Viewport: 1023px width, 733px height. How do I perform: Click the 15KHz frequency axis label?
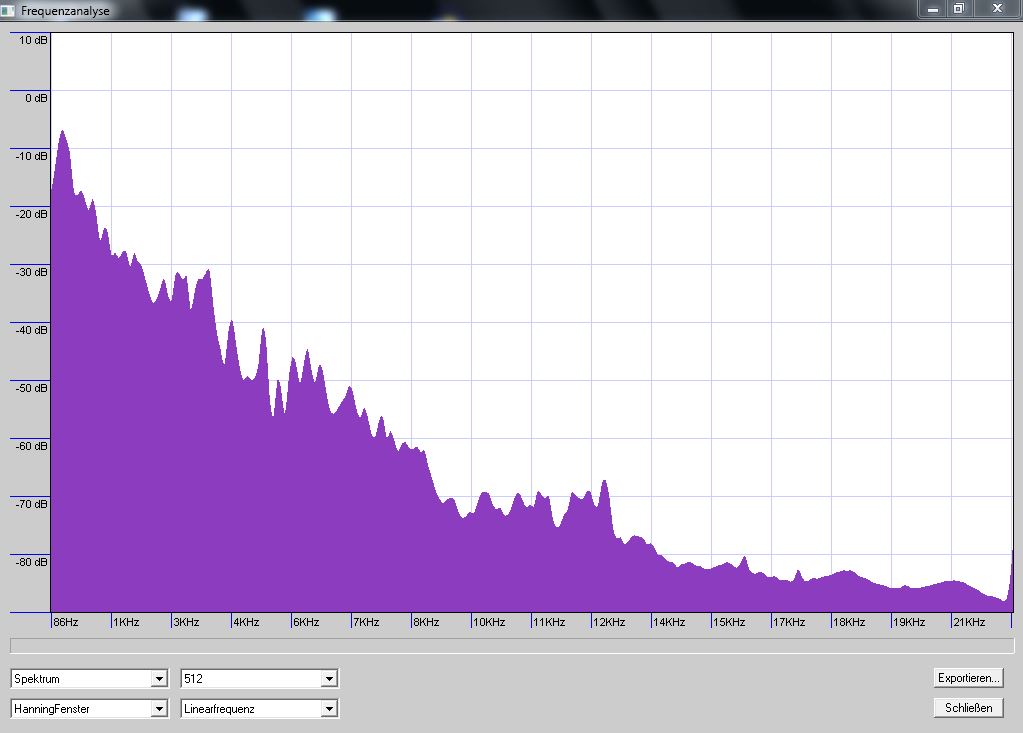click(729, 622)
